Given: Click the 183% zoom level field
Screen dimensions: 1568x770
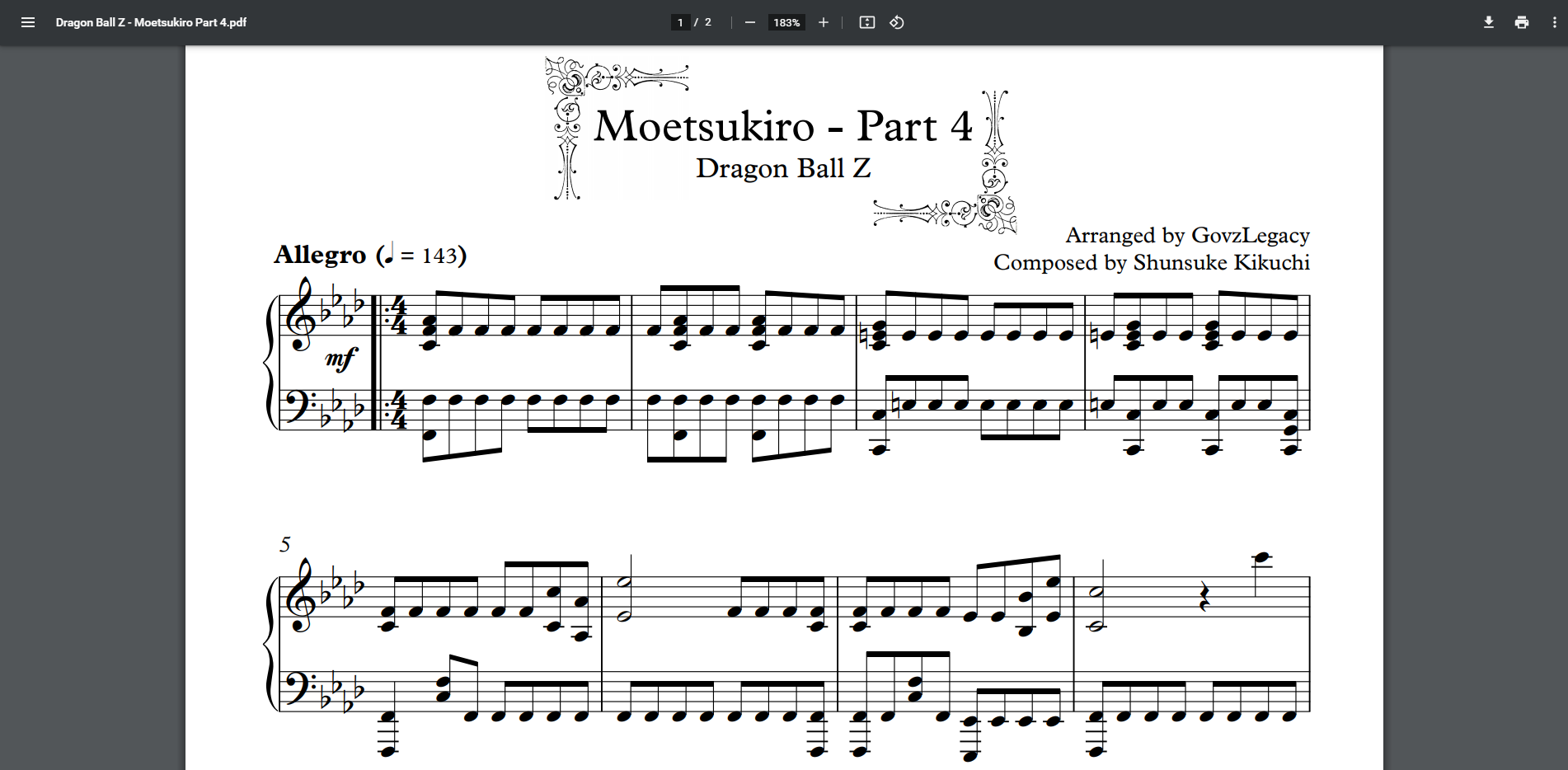Looking at the screenshot, I should tap(786, 22).
